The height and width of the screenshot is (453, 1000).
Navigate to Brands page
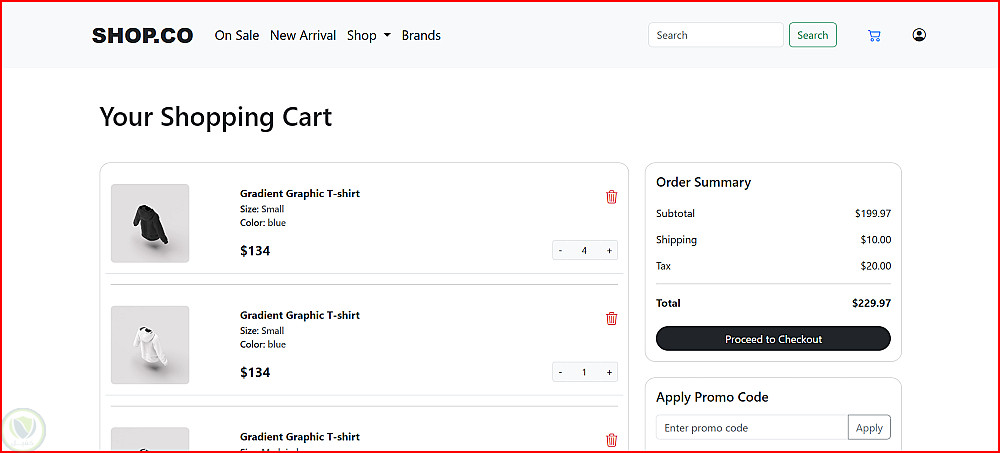coord(421,35)
